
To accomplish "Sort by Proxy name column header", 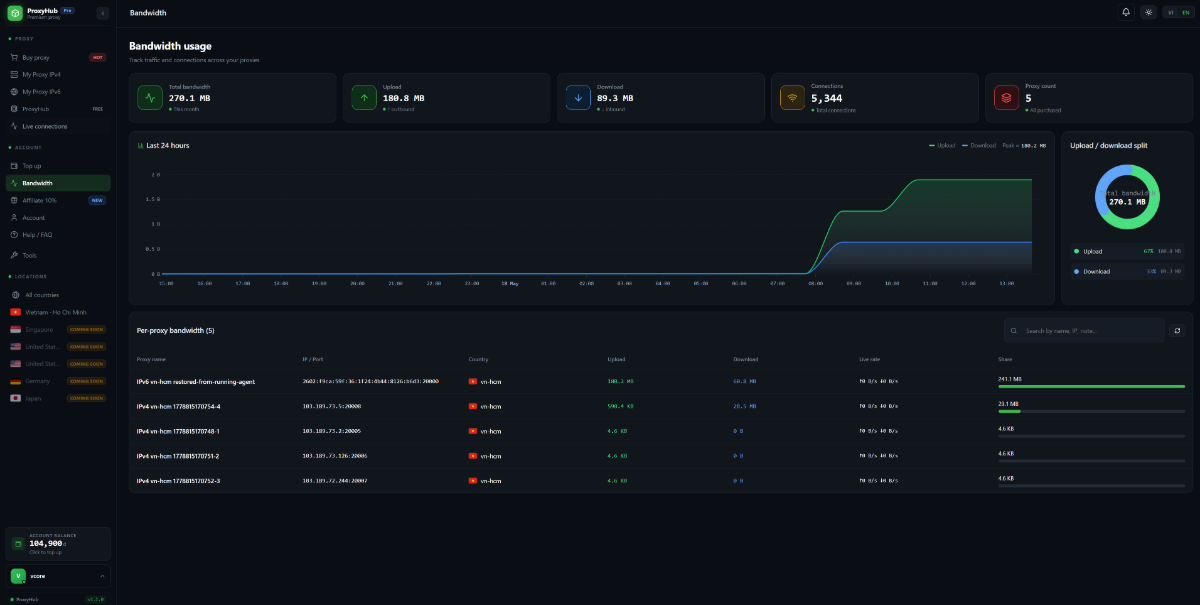I will point(151,359).
